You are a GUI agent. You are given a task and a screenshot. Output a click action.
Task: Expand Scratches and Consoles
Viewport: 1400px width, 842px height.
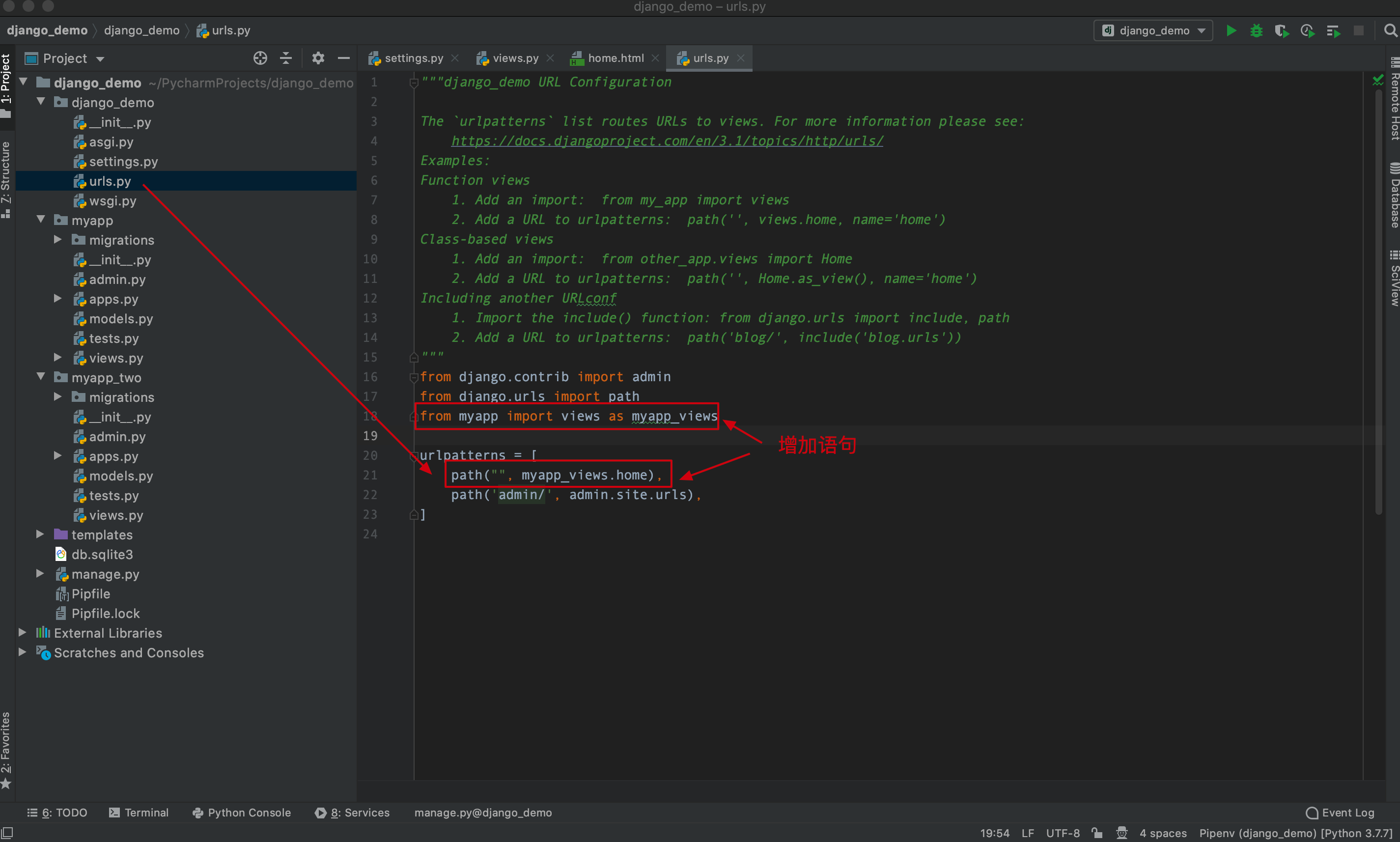23,652
